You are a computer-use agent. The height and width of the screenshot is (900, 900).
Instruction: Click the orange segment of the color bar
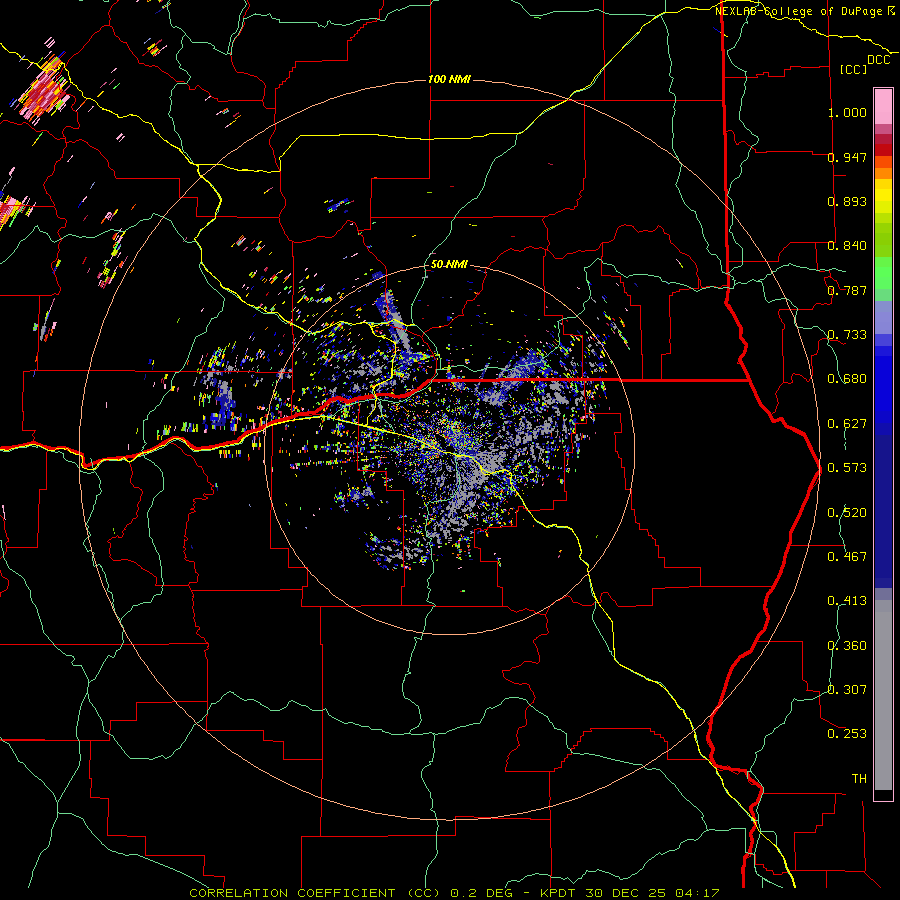tap(883, 173)
